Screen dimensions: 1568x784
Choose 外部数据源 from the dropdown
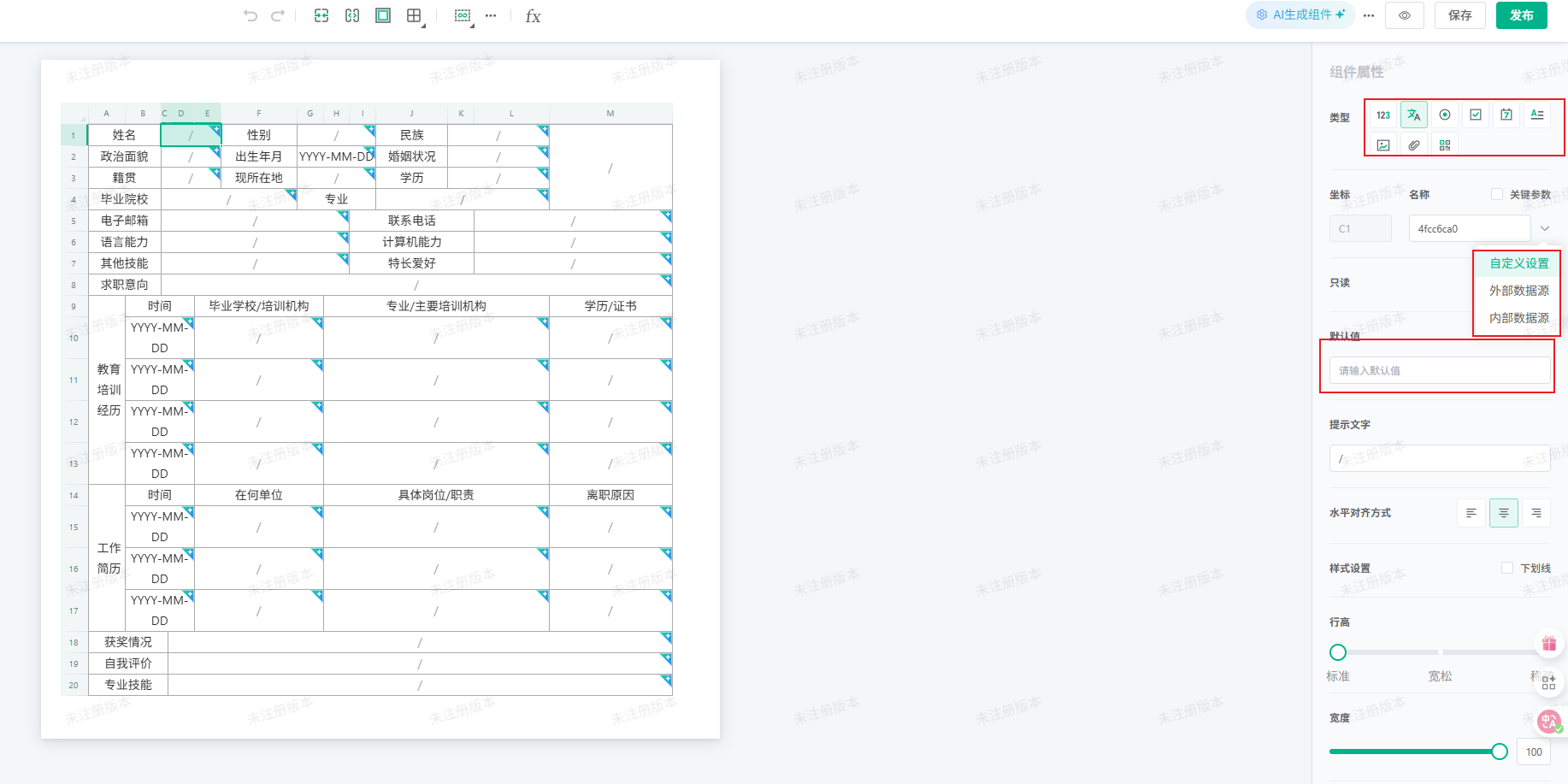1518,291
